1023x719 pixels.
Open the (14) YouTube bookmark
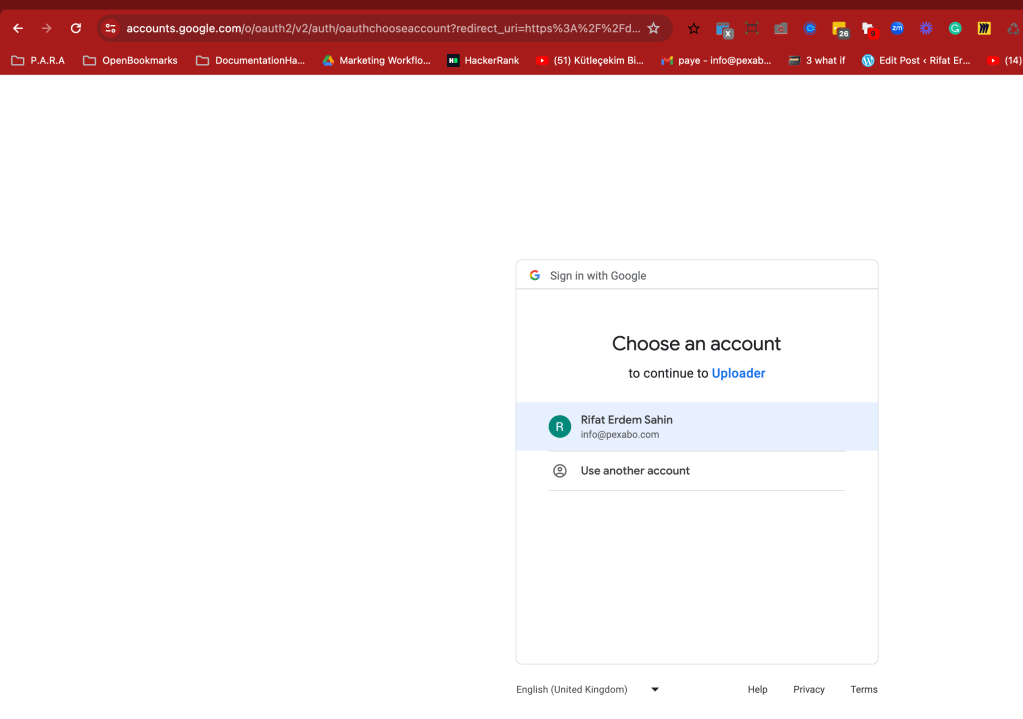coord(1004,60)
